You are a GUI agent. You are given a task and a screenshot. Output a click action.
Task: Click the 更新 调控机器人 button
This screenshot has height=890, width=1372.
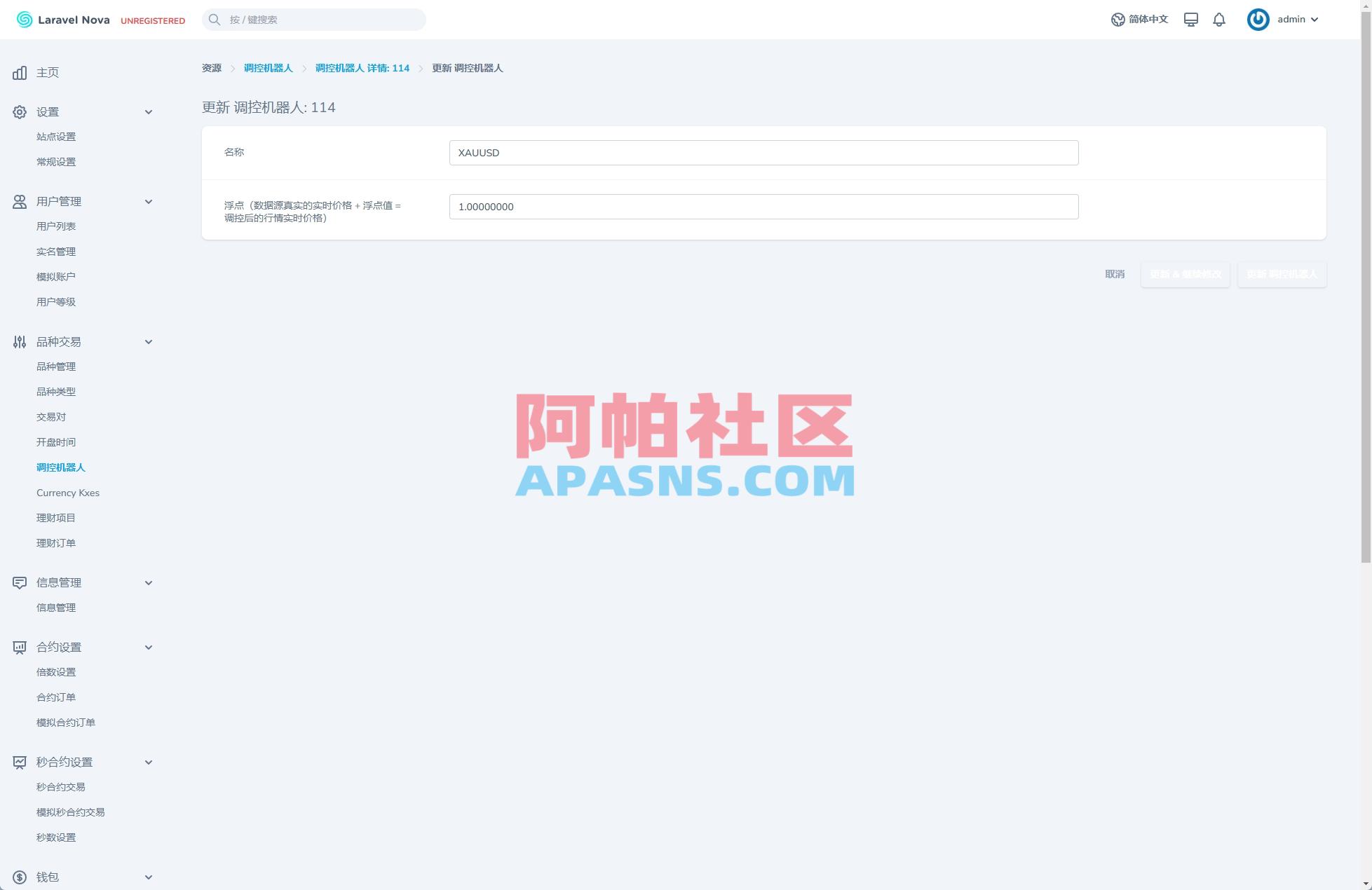point(1282,274)
